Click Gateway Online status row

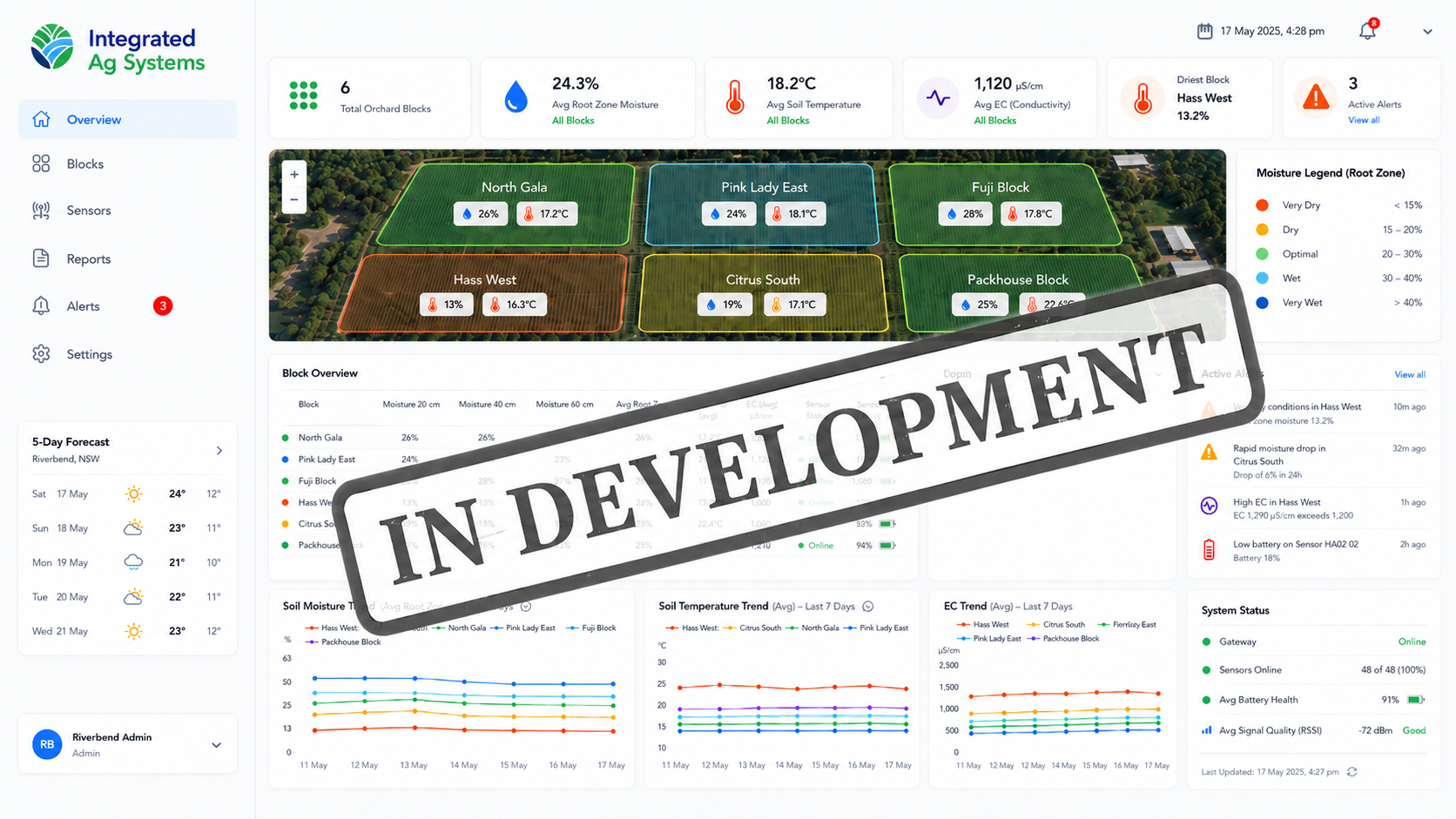[x=1314, y=641]
